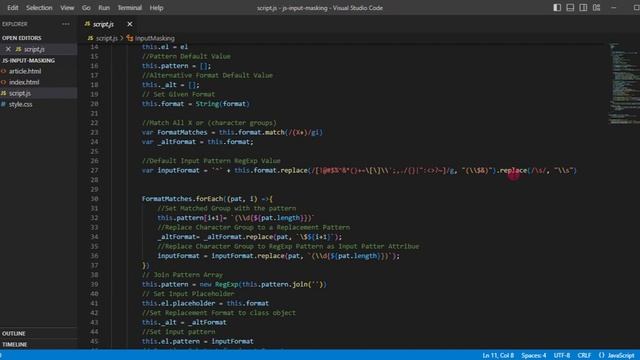Open Explorer more actions ellipsis
Screen dimensions: 640x360
coord(66,24)
